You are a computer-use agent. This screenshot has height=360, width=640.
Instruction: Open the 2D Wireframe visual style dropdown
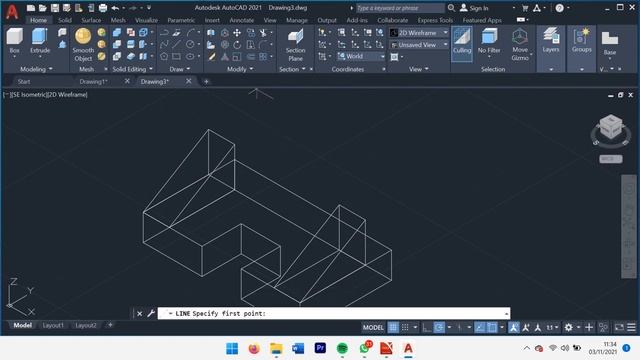tap(419, 33)
